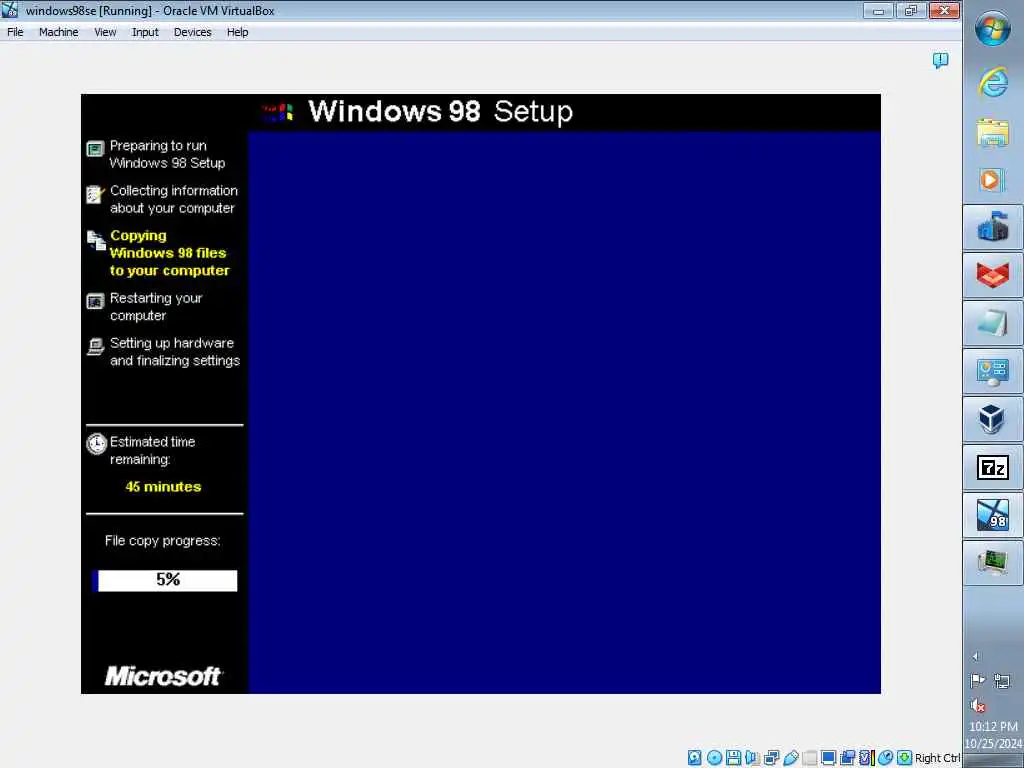Click the 'Estimated time remaining' label
This screenshot has height=768, width=1024.
pos(152,451)
